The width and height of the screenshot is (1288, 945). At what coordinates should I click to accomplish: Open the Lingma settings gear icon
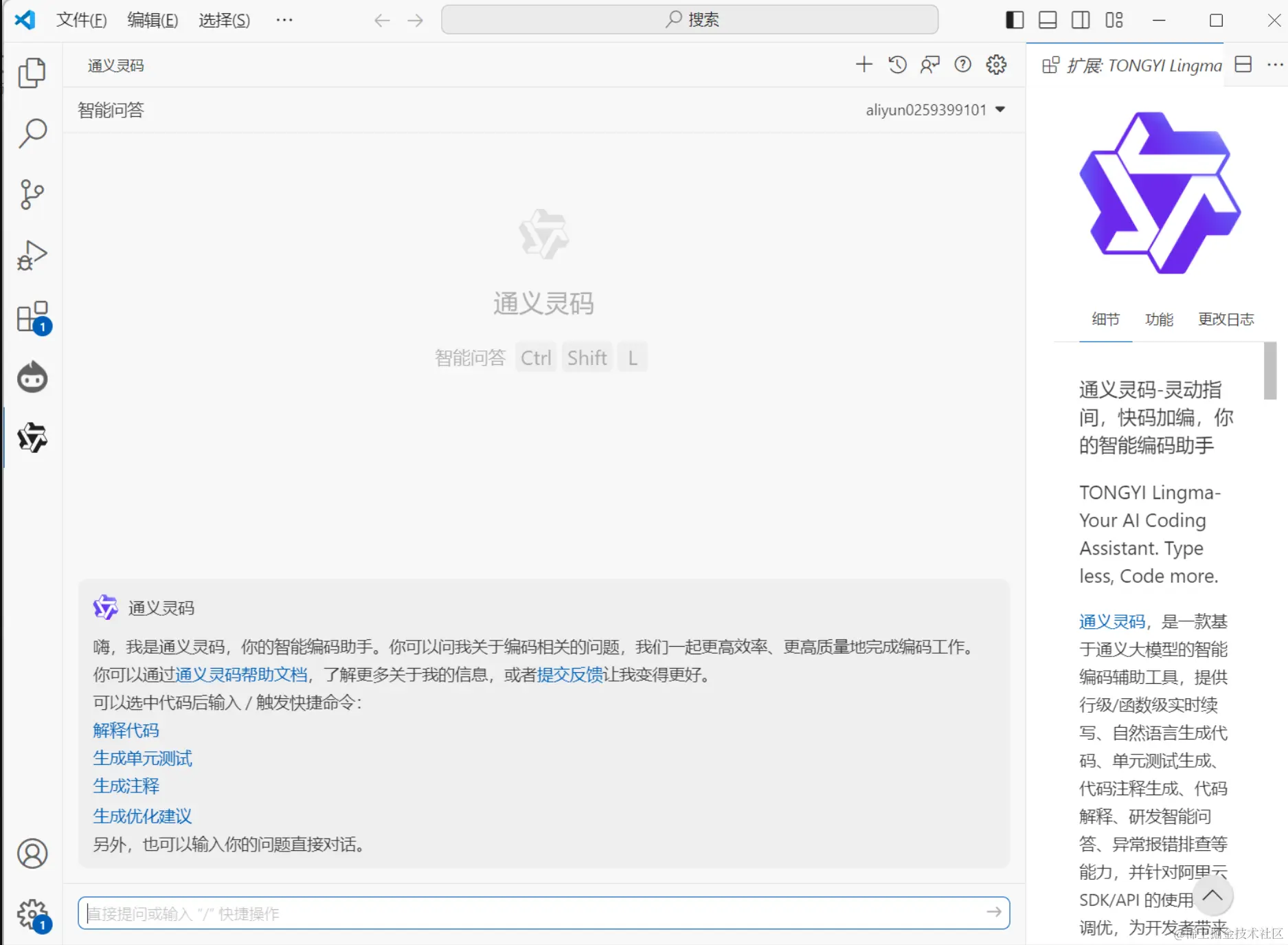[x=996, y=65]
